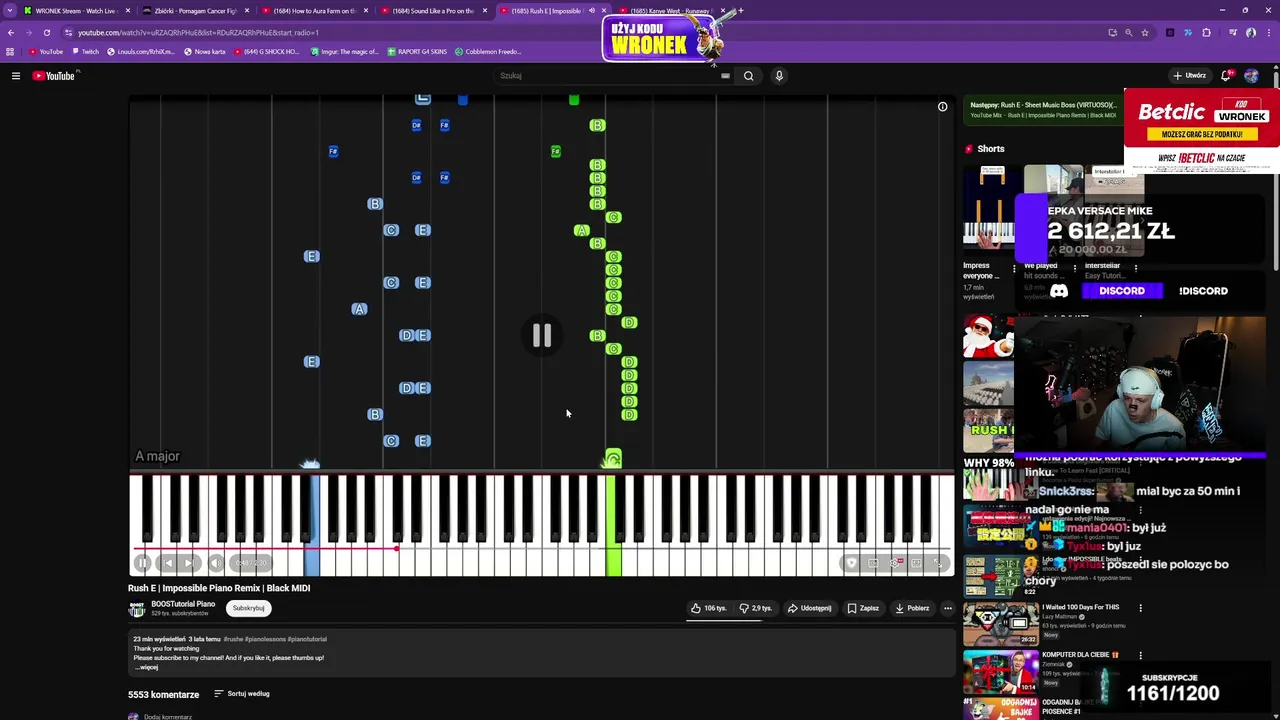This screenshot has height=720, width=1280.
Task: Open a new browser tab with plus button
Action: coord(741,11)
